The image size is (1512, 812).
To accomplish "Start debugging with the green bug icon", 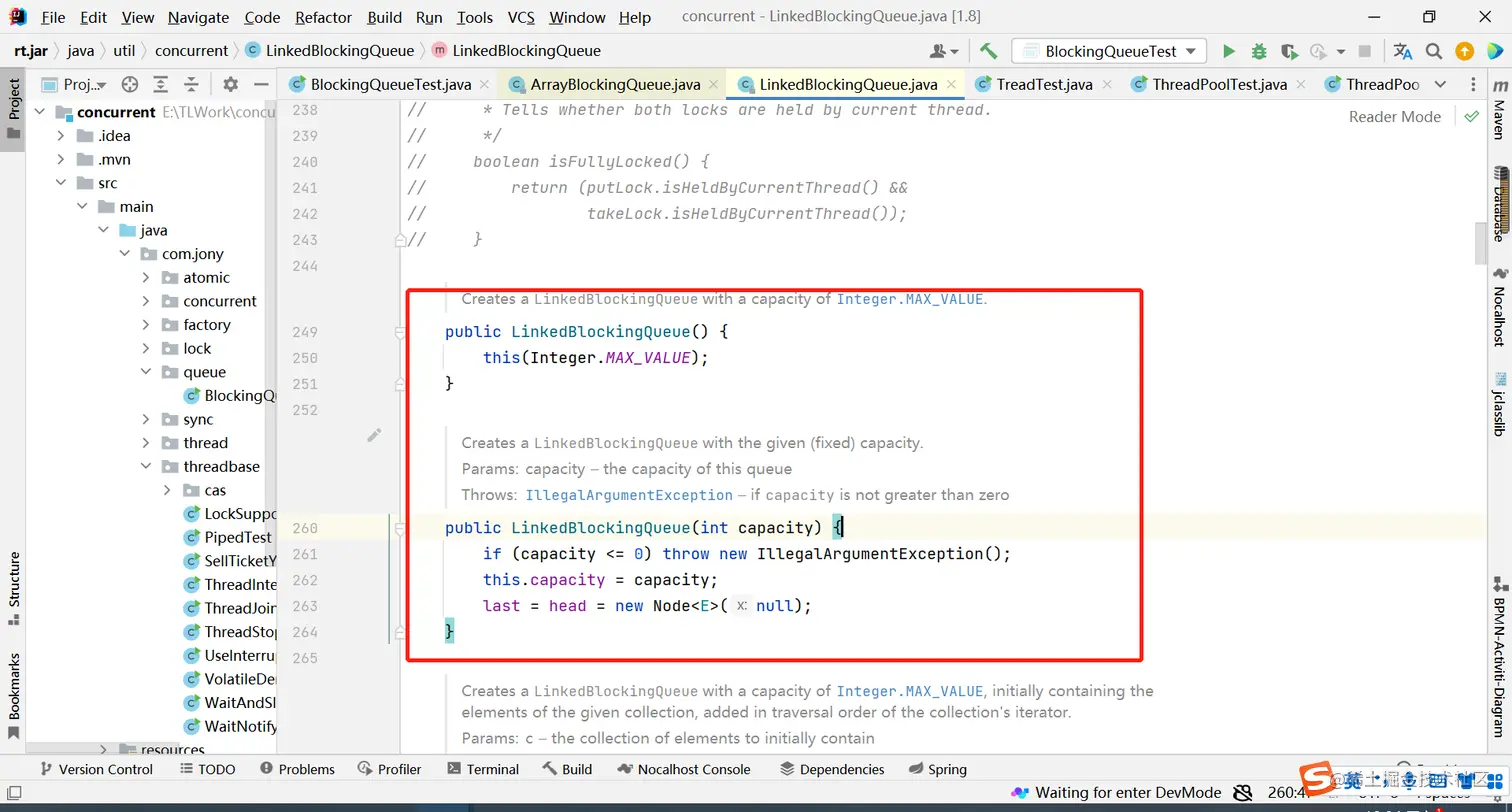I will click(1259, 51).
